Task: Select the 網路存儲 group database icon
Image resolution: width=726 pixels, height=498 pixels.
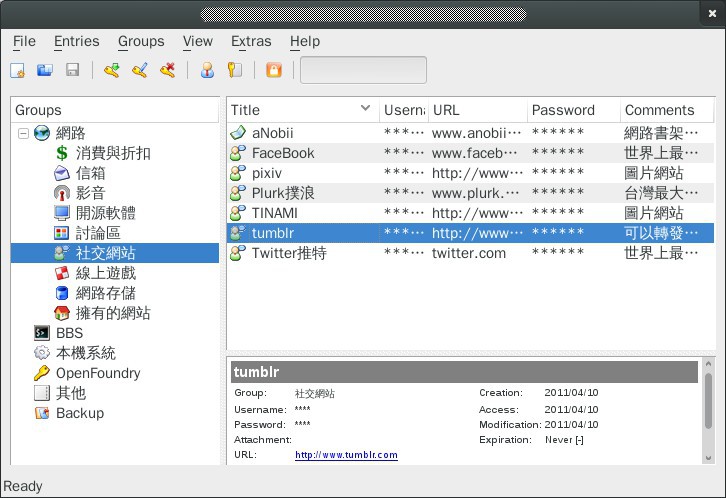Action: point(62,293)
